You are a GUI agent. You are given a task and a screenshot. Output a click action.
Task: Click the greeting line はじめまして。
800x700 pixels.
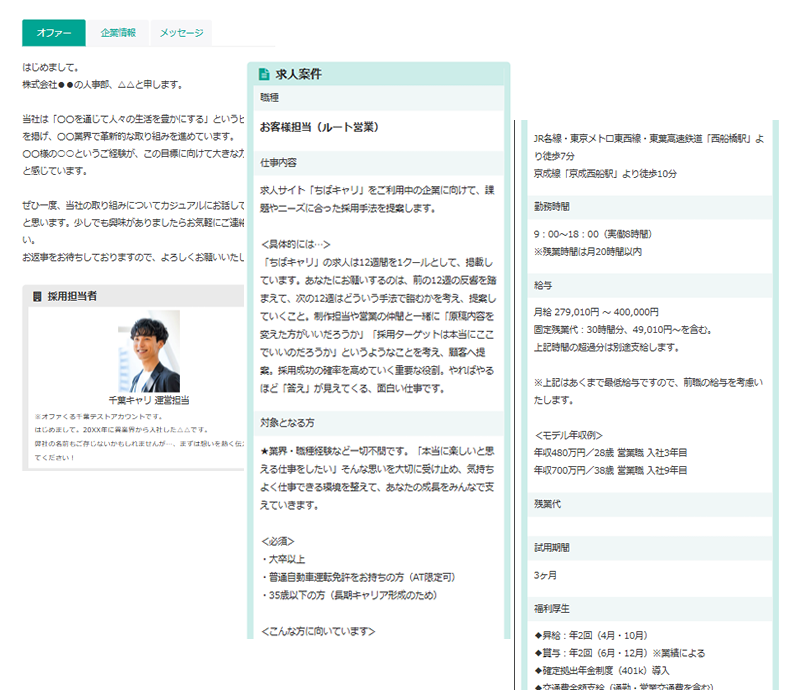(x=51, y=67)
